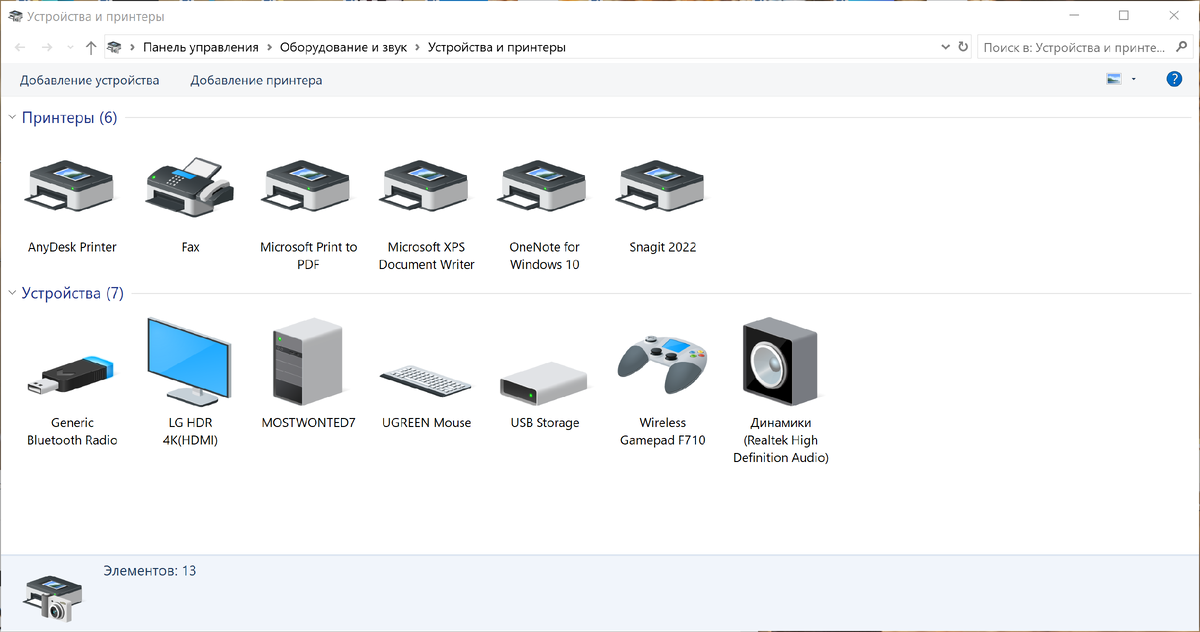Select the Realtek speaker Динамики icon
This screenshot has height=632, width=1200.
tap(780, 362)
